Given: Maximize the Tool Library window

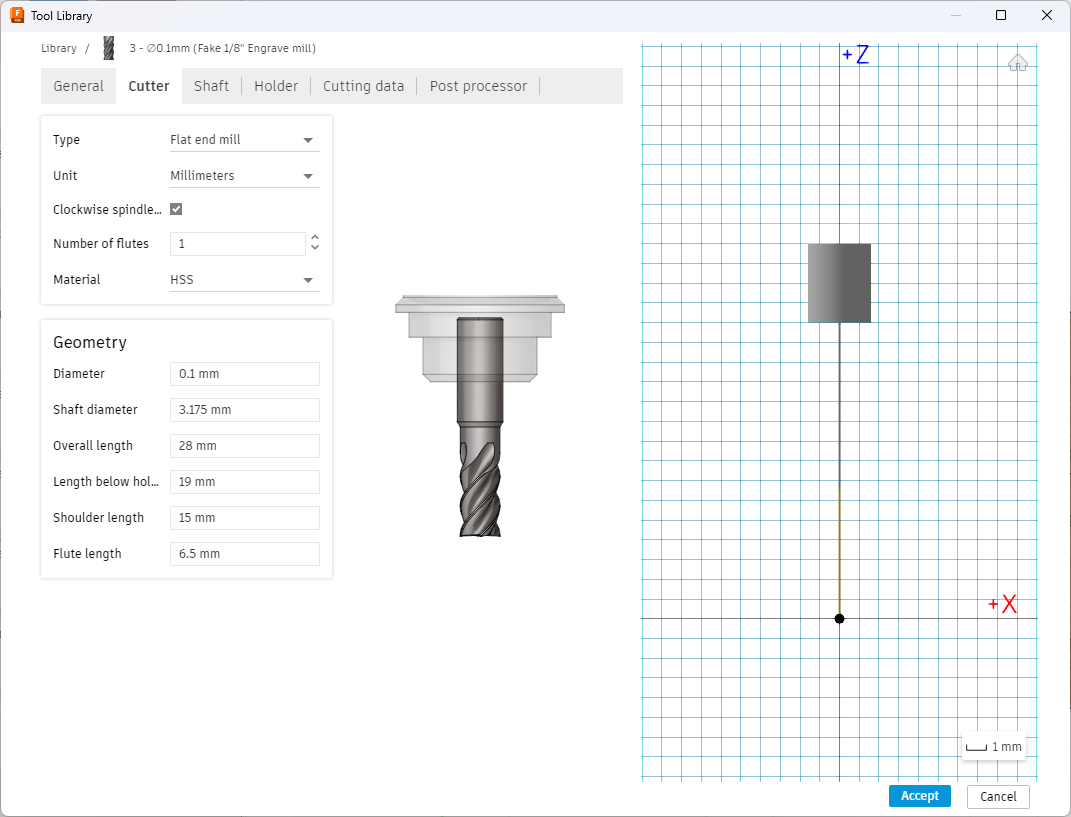Looking at the screenshot, I should [1001, 15].
